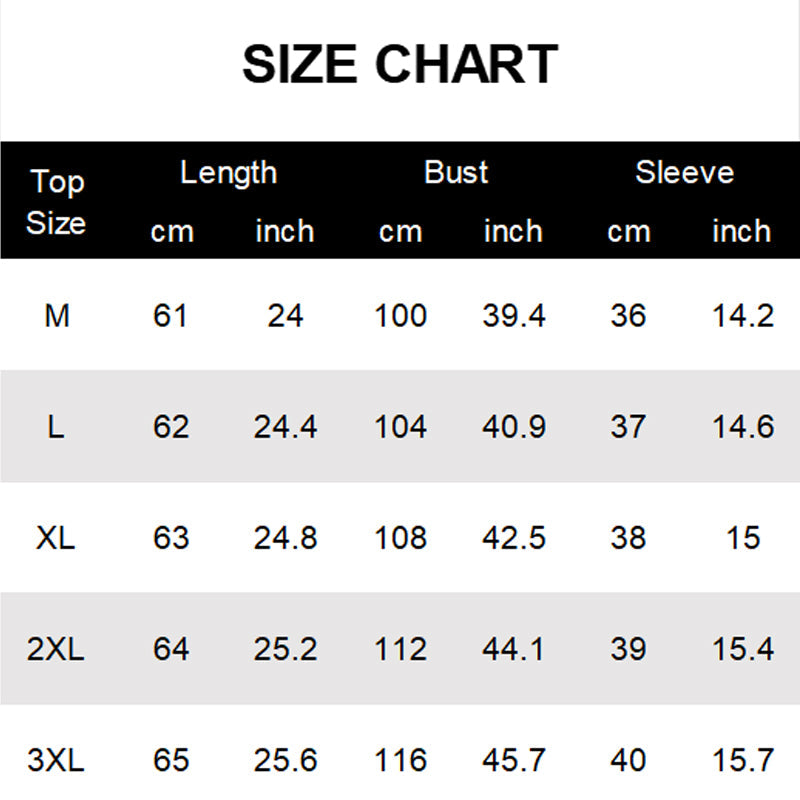Select the 15.4 inch sleeve value

(743, 650)
